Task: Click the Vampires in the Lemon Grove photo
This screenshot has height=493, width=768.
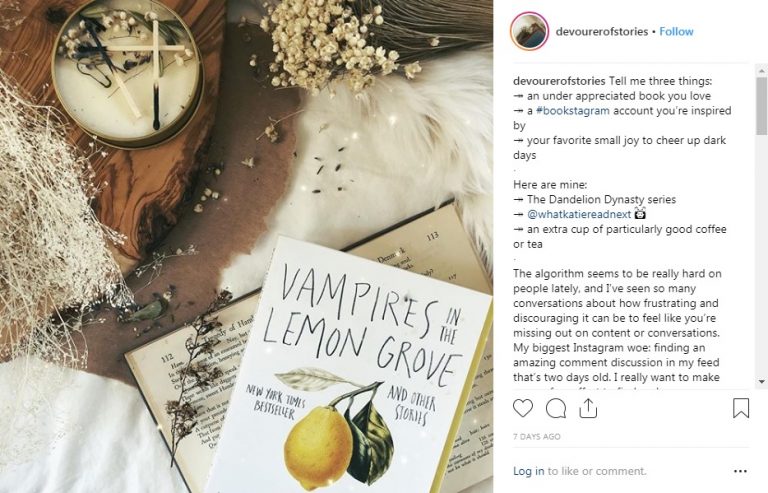Action: coord(246,246)
